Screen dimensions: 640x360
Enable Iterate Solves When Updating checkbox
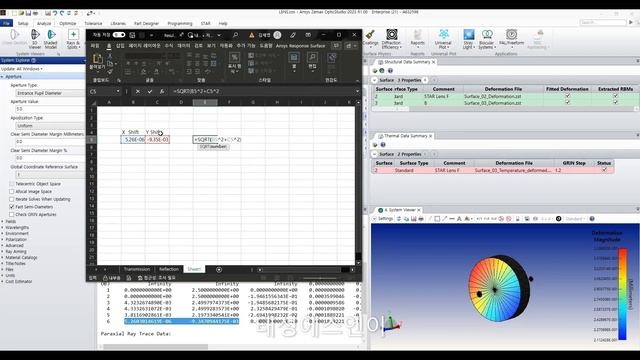click(x=12, y=199)
